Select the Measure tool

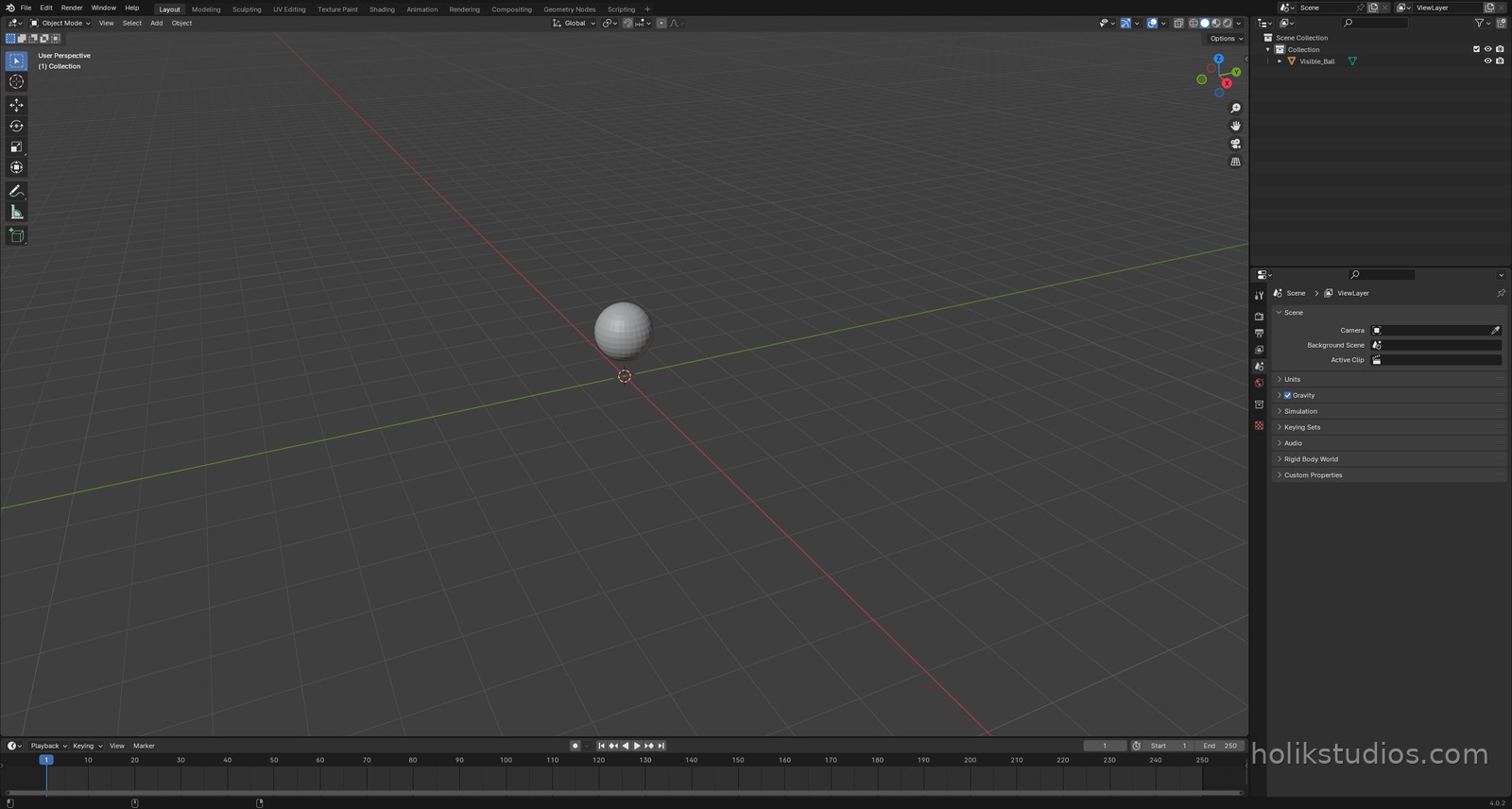click(16, 212)
